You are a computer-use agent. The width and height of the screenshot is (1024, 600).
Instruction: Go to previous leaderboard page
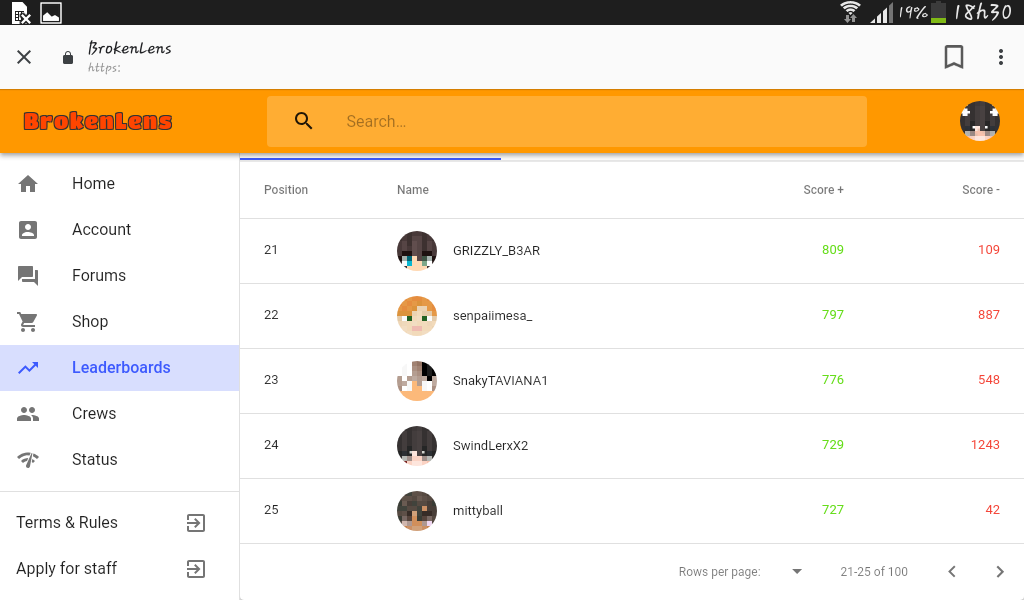pos(952,571)
